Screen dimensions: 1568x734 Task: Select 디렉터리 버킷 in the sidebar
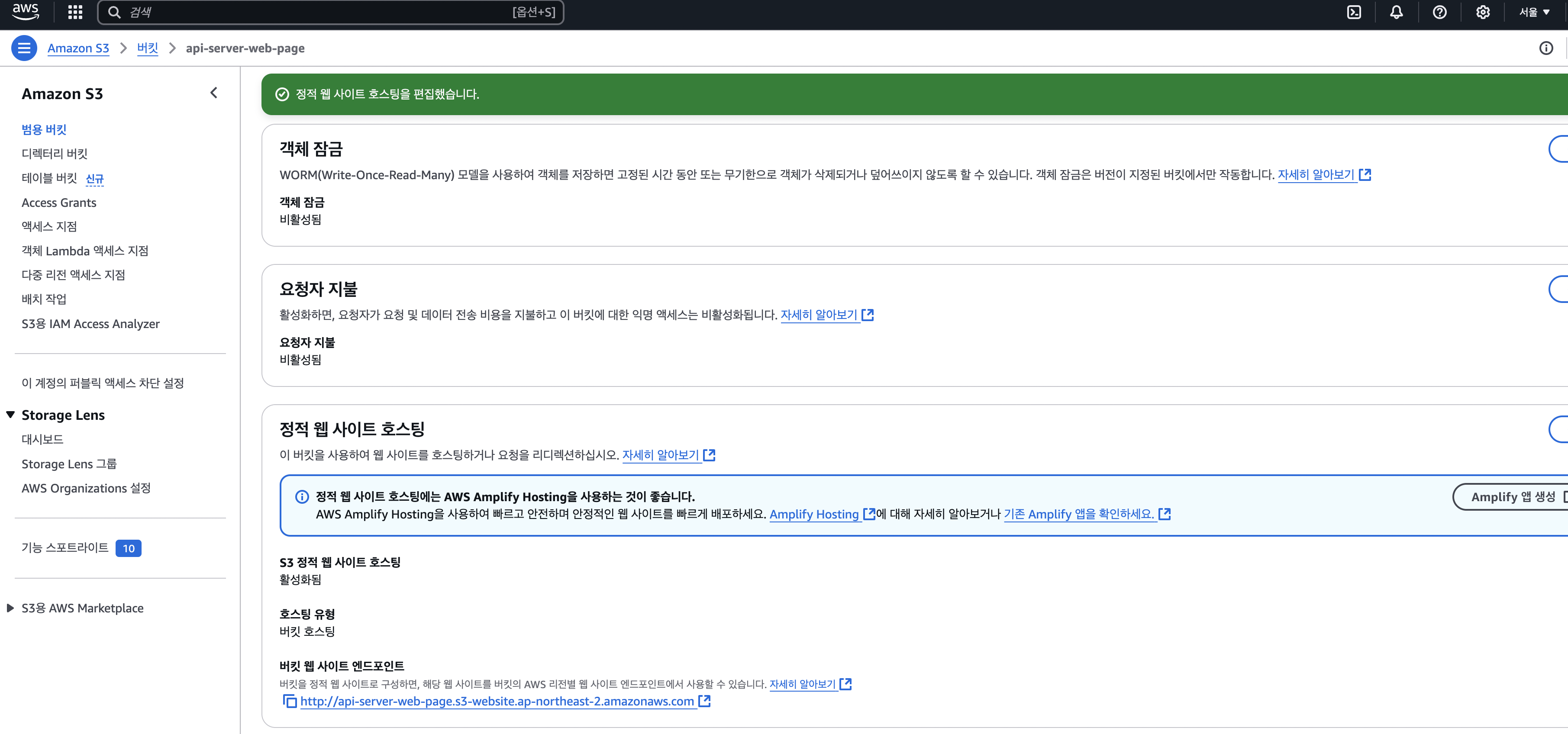pyautogui.click(x=55, y=153)
